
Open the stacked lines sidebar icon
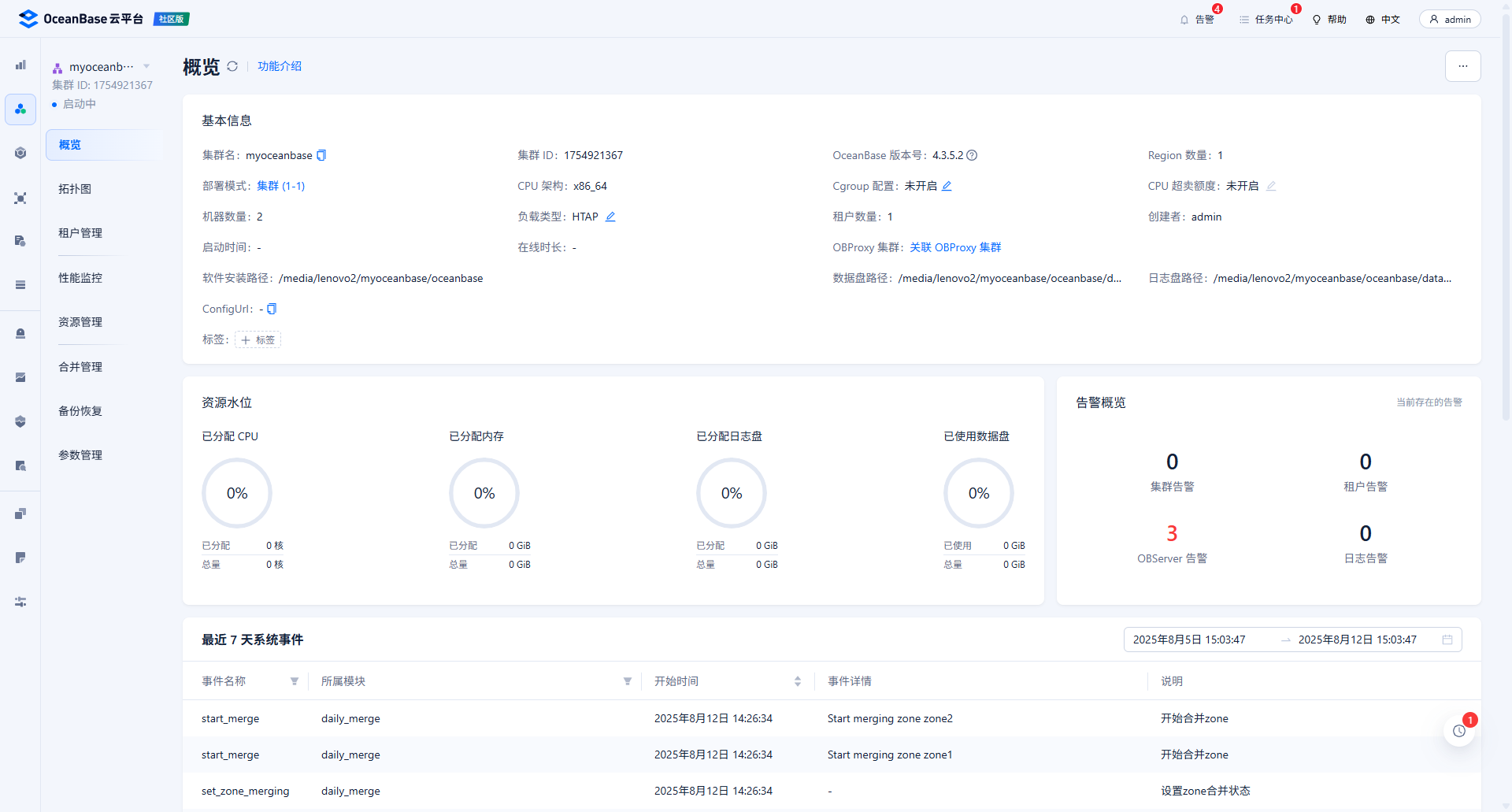20,285
